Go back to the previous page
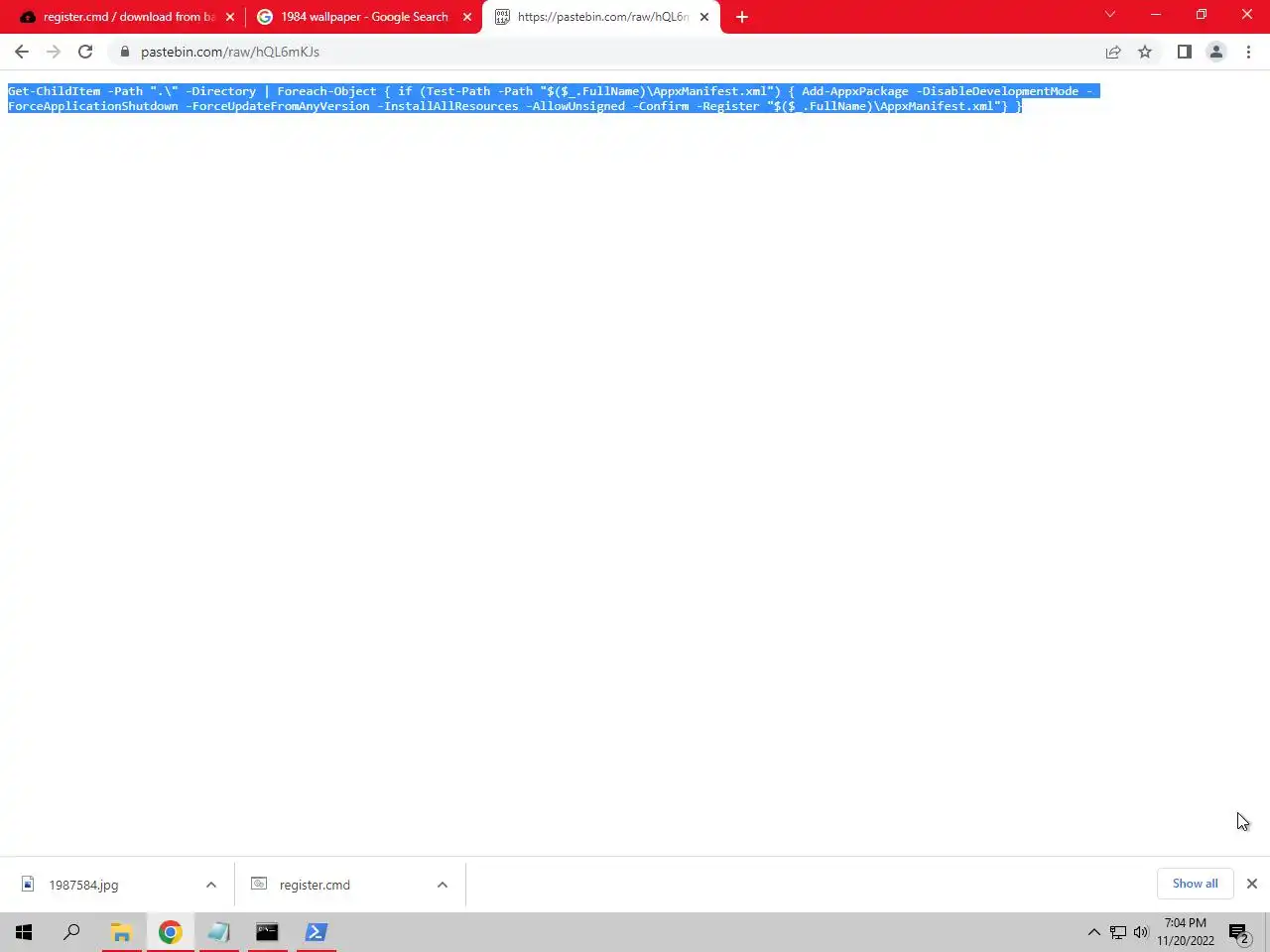 pyautogui.click(x=22, y=52)
